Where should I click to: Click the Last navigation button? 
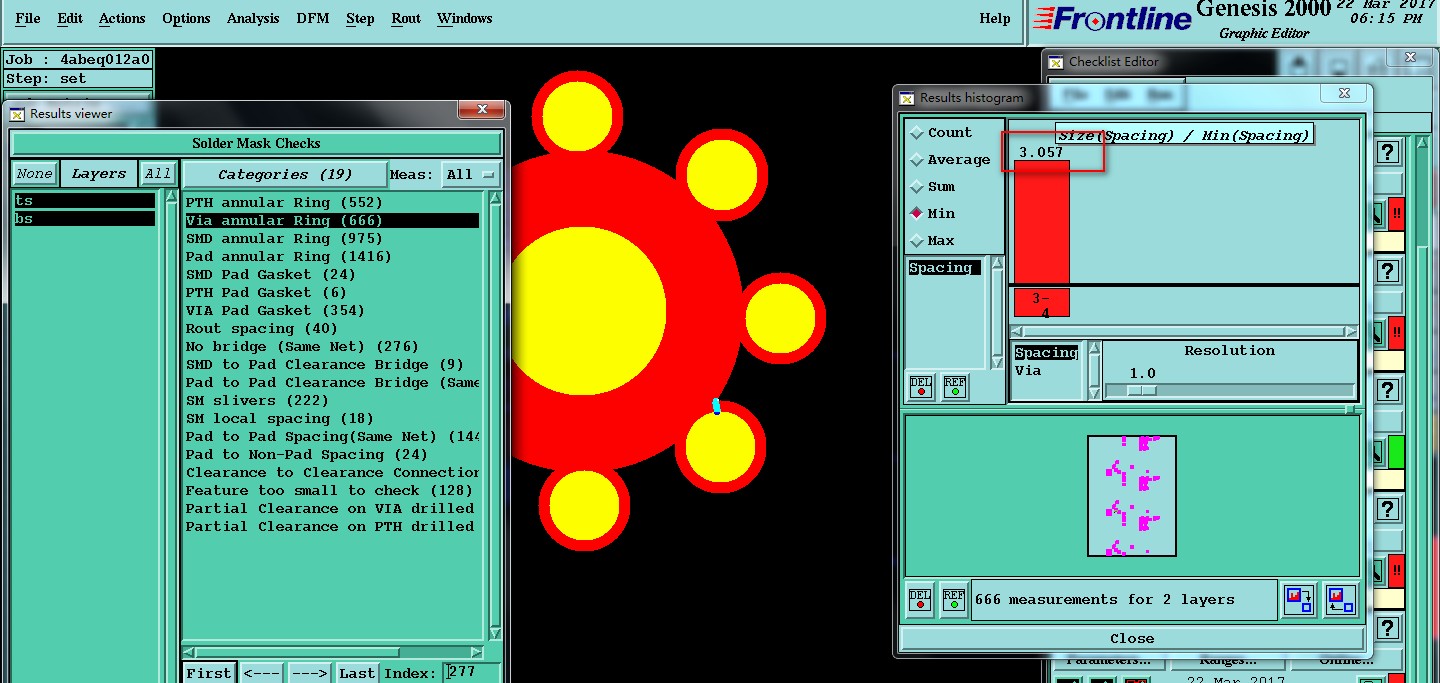(356, 673)
